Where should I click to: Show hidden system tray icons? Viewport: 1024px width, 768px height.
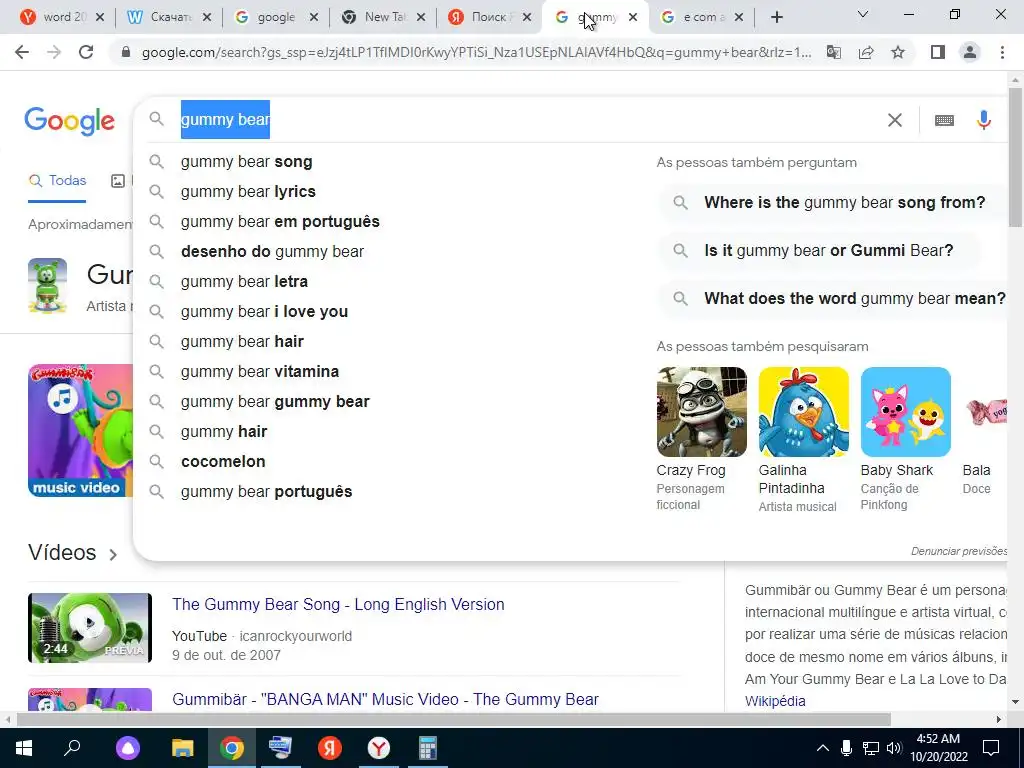tap(823, 748)
